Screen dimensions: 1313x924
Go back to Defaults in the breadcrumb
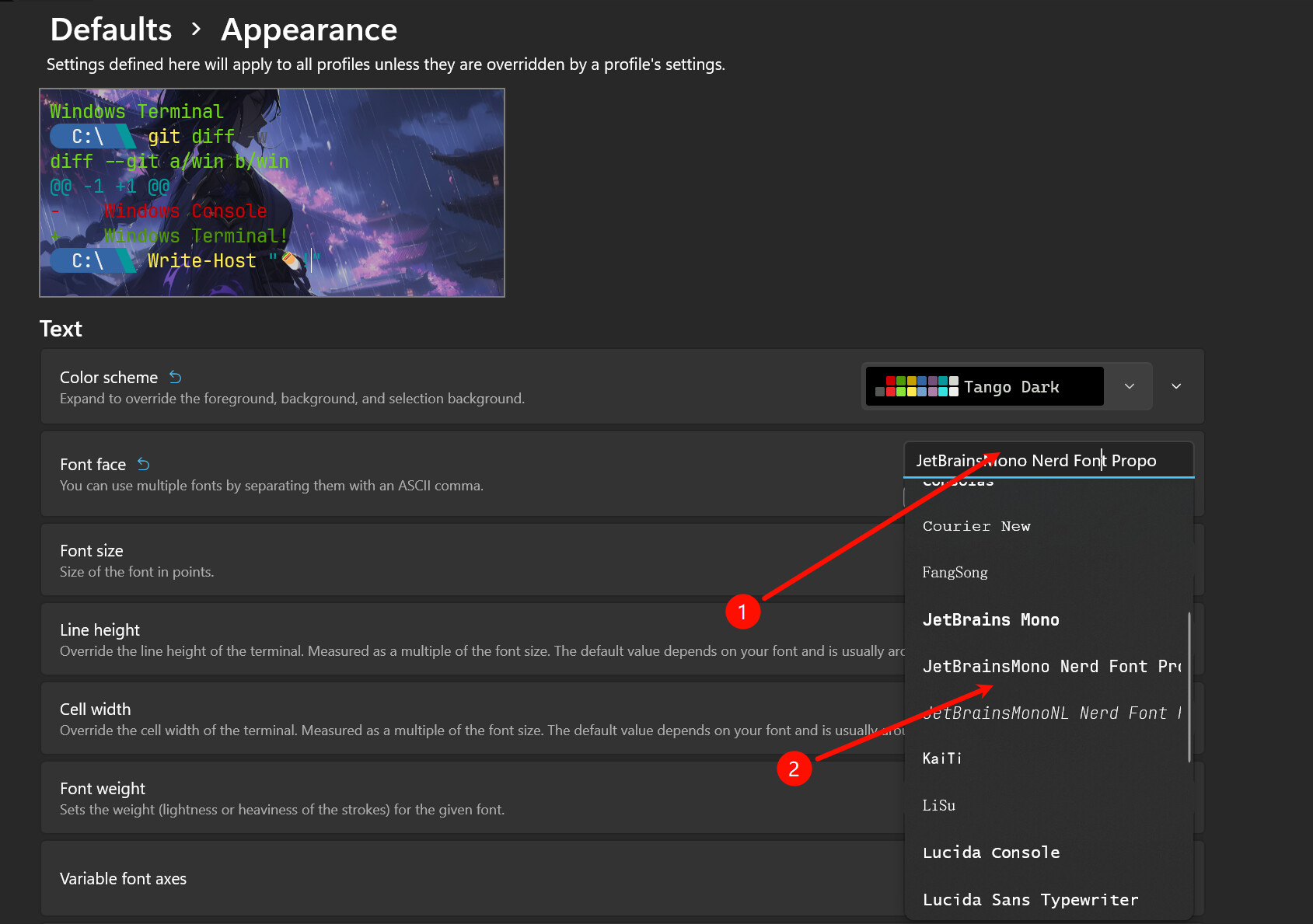tap(111, 30)
